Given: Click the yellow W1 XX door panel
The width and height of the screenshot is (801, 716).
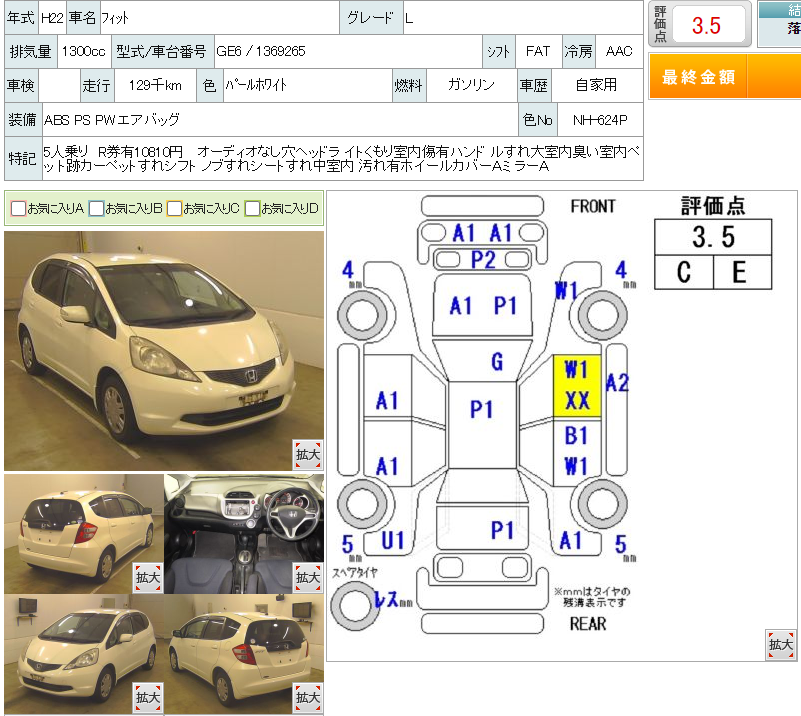Looking at the screenshot, I should [x=577, y=386].
